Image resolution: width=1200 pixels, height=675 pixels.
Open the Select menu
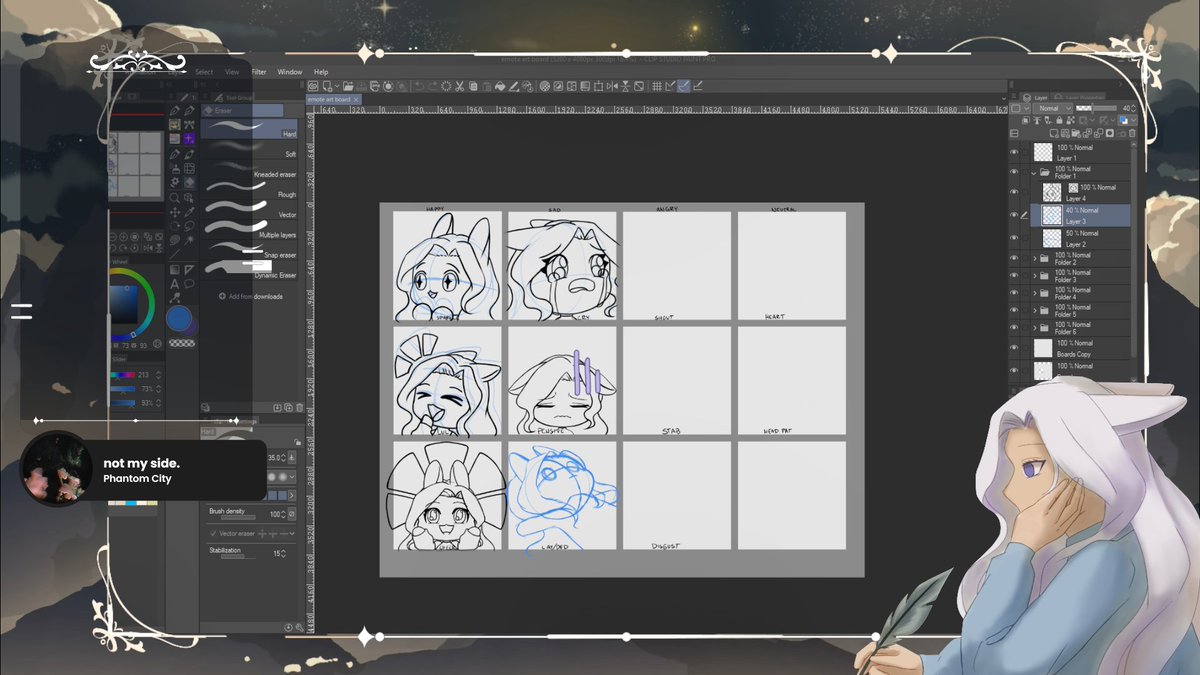click(204, 72)
